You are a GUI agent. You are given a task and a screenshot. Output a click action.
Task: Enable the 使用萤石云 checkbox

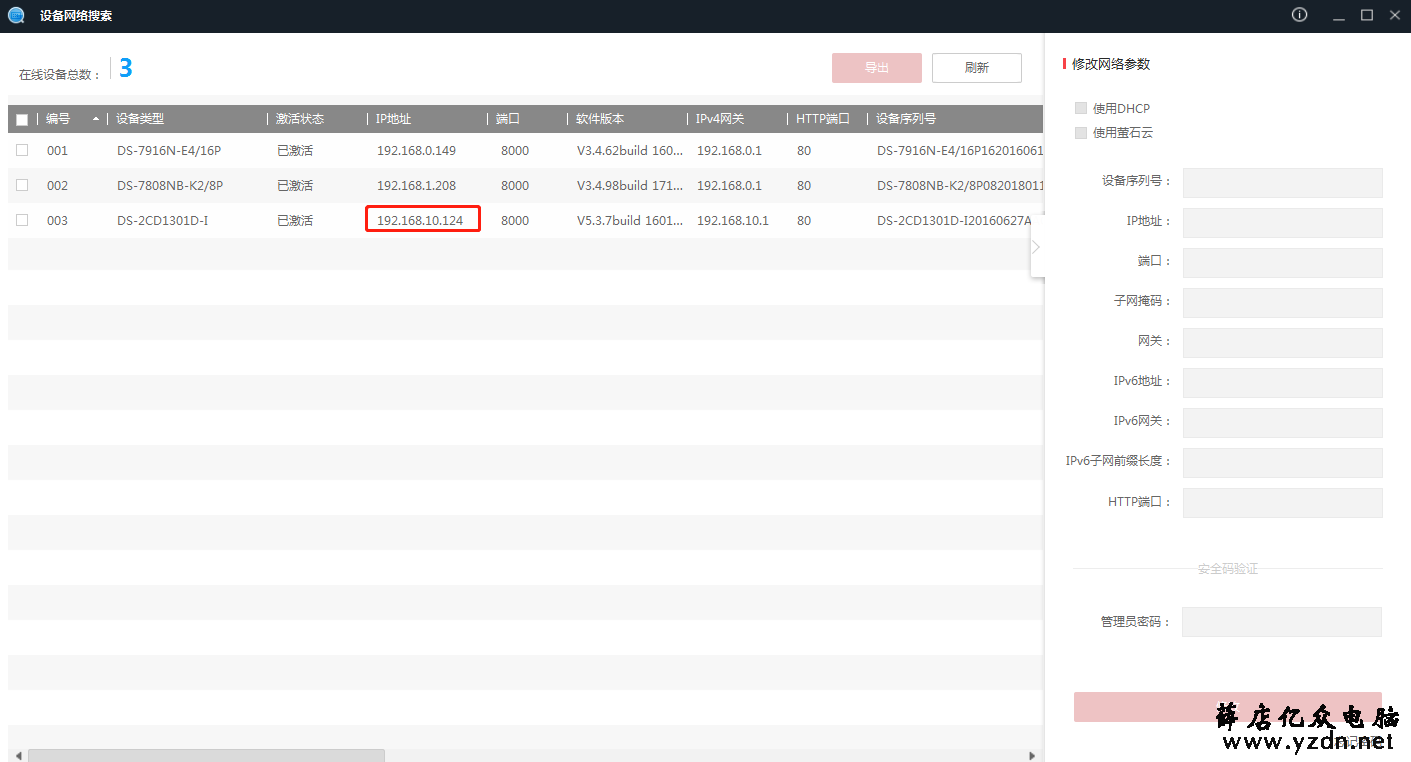point(1080,132)
